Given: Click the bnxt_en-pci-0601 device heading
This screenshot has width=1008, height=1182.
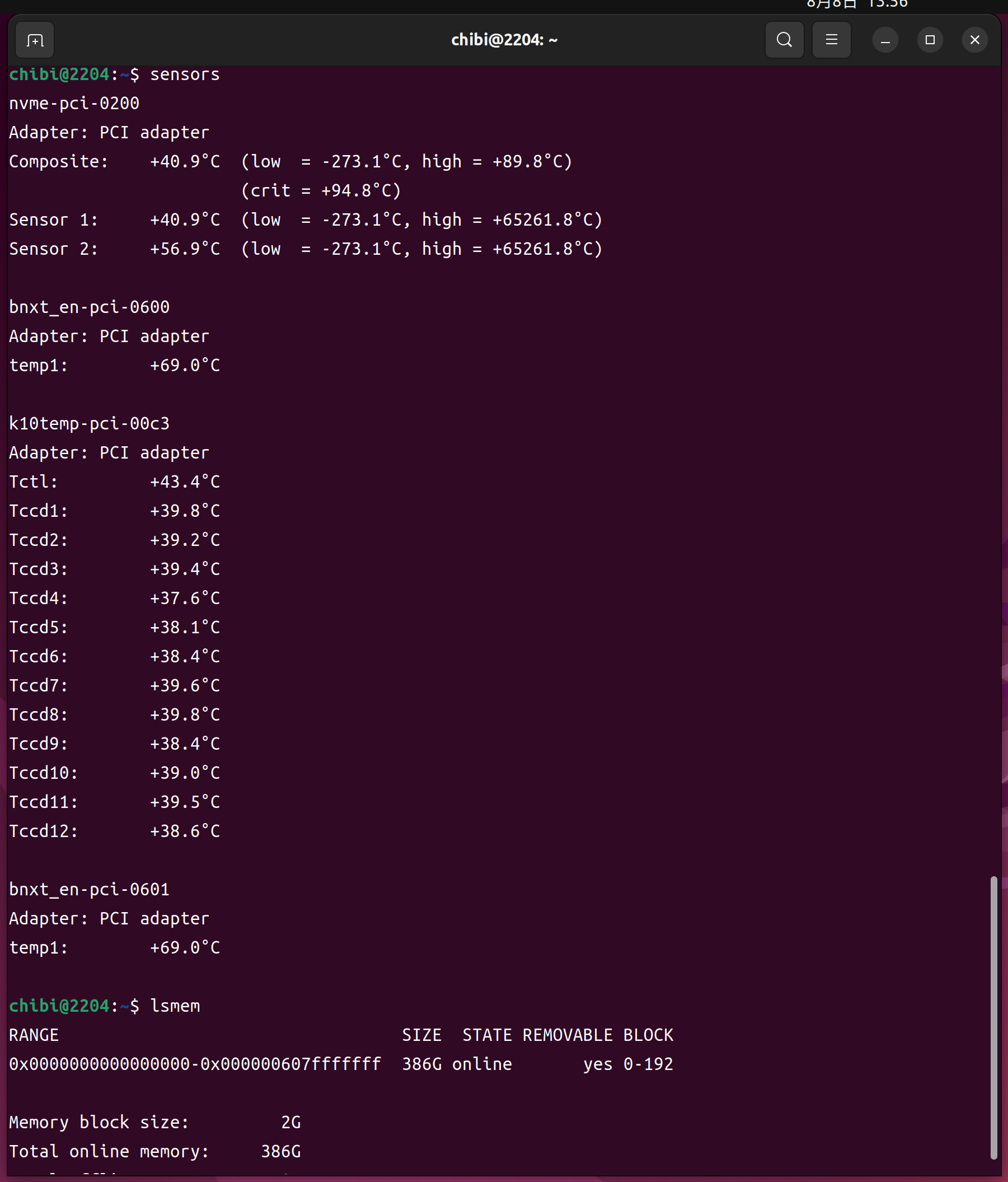Looking at the screenshot, I should (x=90, y=890).
